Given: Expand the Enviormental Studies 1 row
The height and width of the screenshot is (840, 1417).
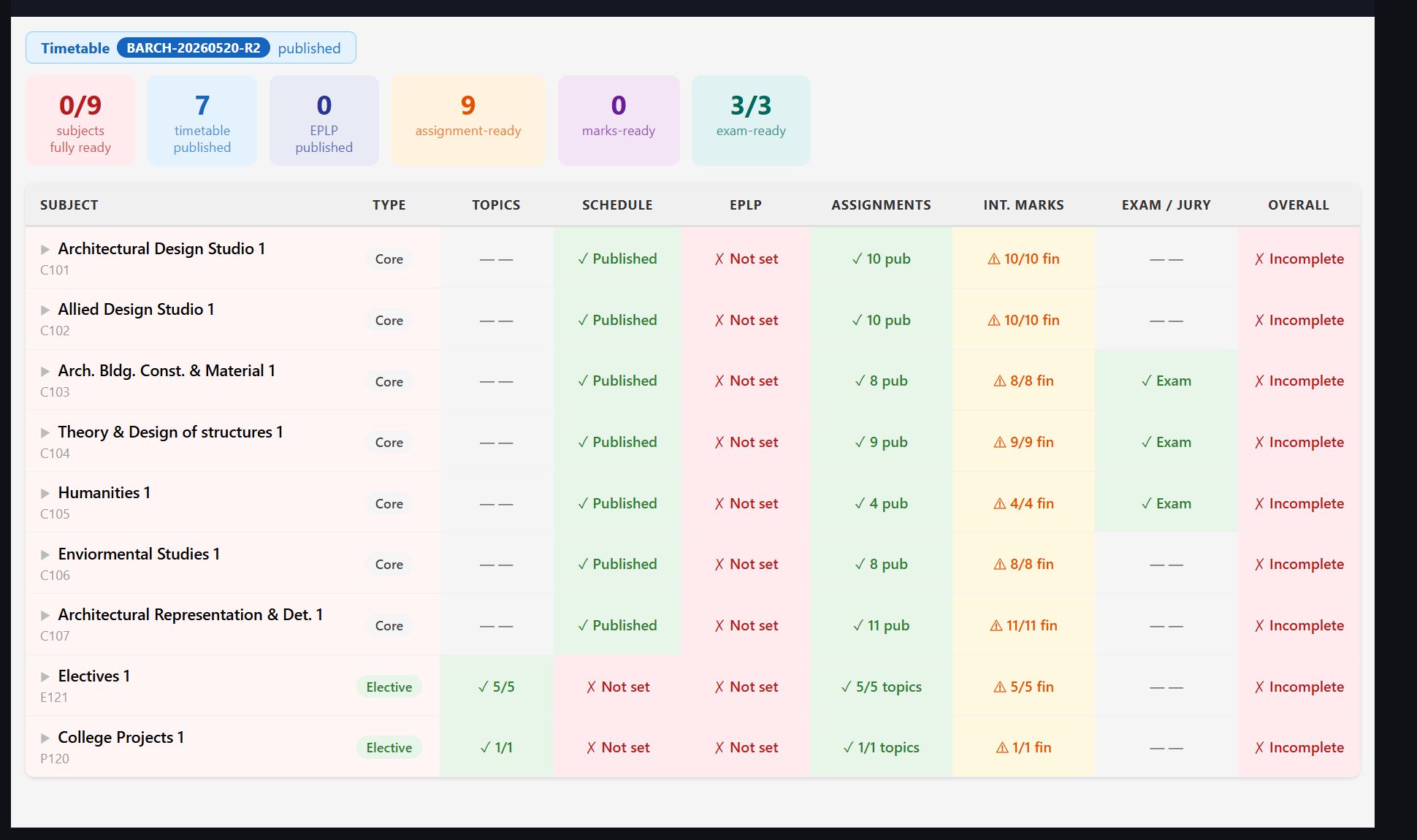Looking at the screenshot, I should (45, 555).
